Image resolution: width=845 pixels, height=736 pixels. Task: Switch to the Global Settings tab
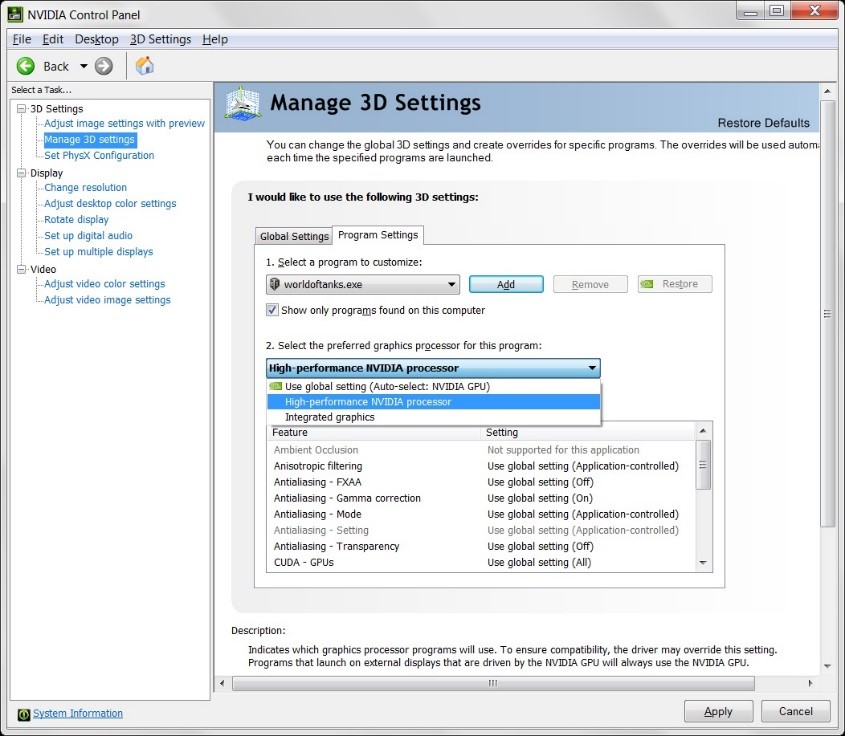coord(294,236)
